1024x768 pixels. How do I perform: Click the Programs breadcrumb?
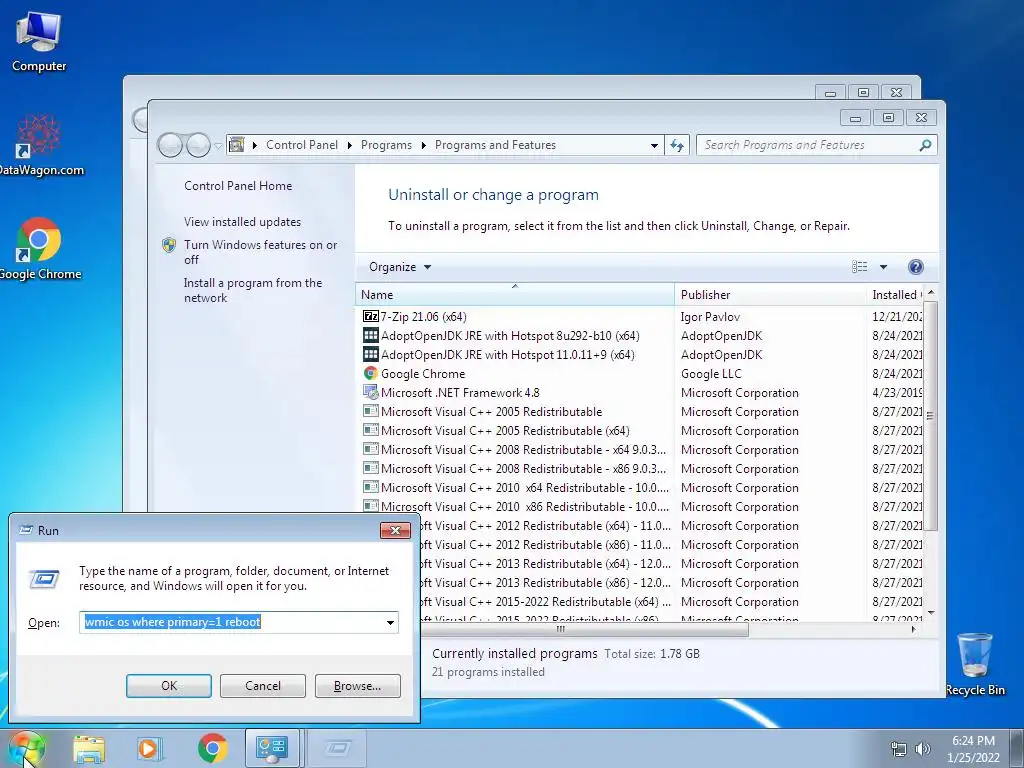point(386,145)
